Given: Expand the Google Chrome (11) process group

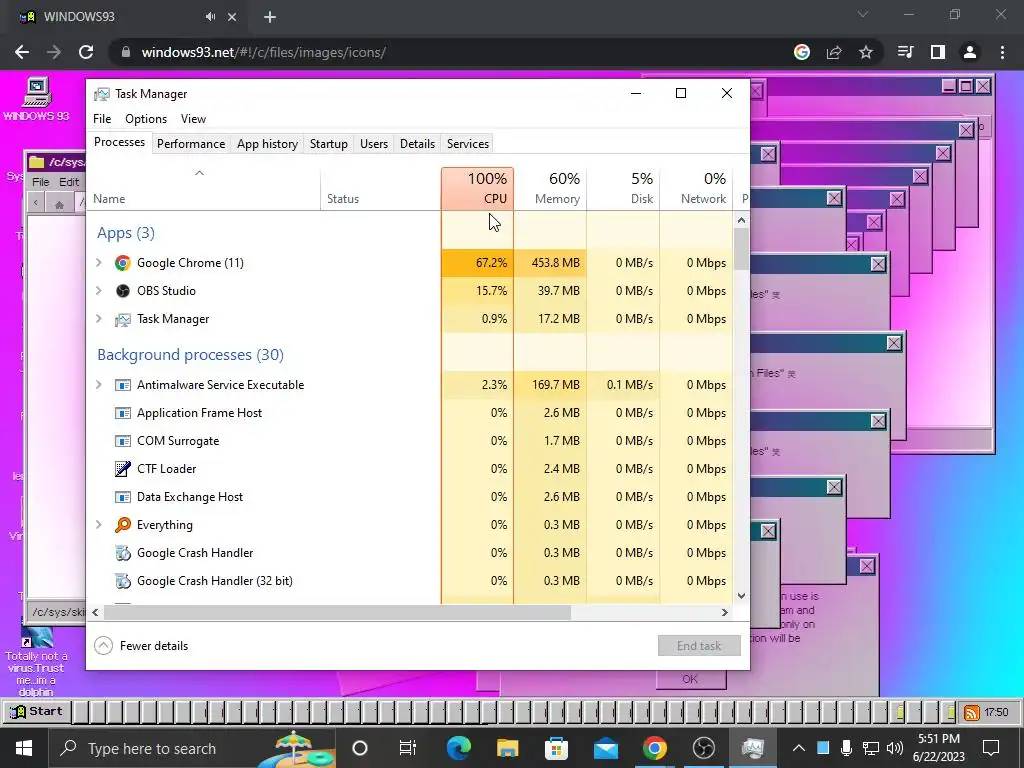Looking at the screenshot, I should point(99,263).
